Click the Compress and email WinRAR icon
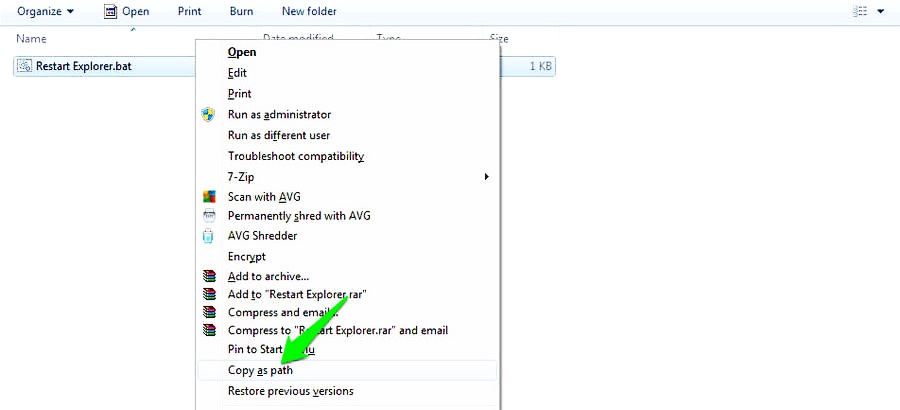The image size is (900, 410). (210, 312)
